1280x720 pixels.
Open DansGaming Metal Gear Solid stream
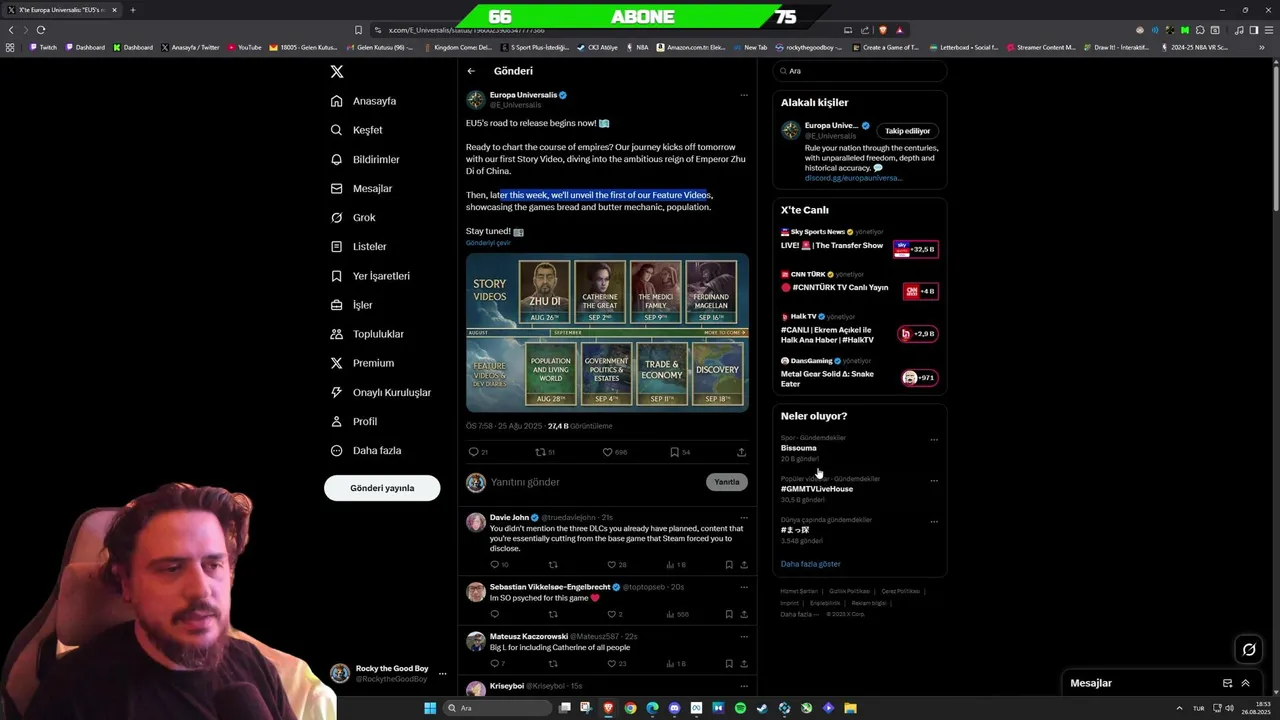(860, 373)
